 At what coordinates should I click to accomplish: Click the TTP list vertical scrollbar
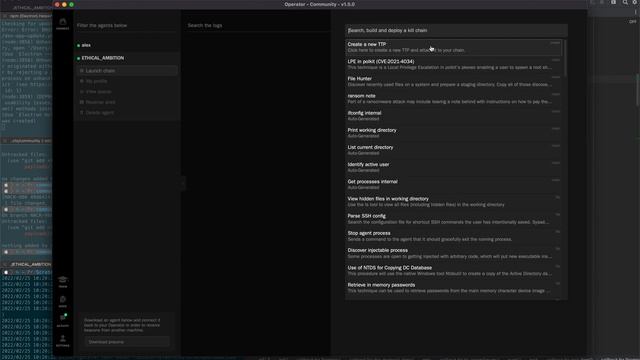click(x=565, y=58)
